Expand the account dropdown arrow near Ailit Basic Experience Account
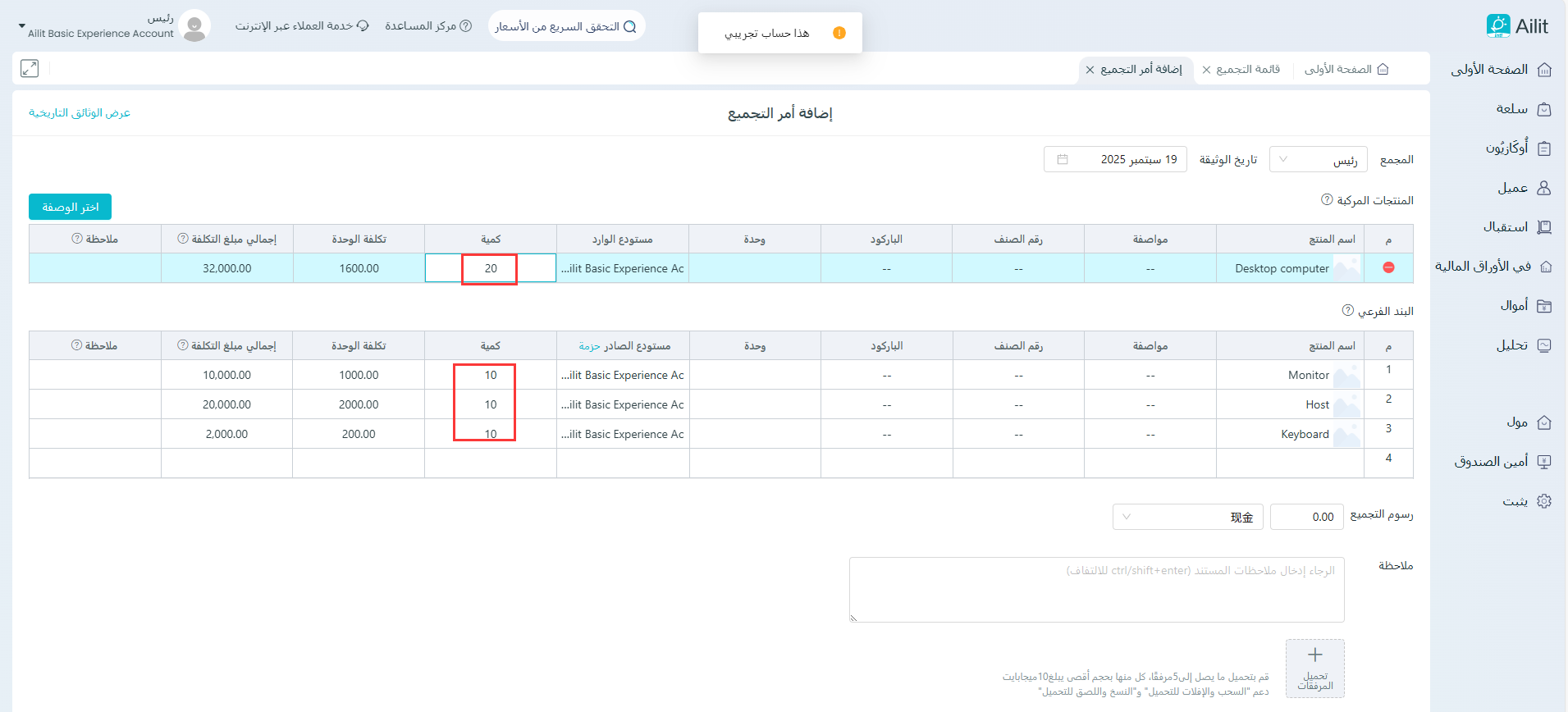This screenshot has width=1568, height=712. tap(22, 26)
